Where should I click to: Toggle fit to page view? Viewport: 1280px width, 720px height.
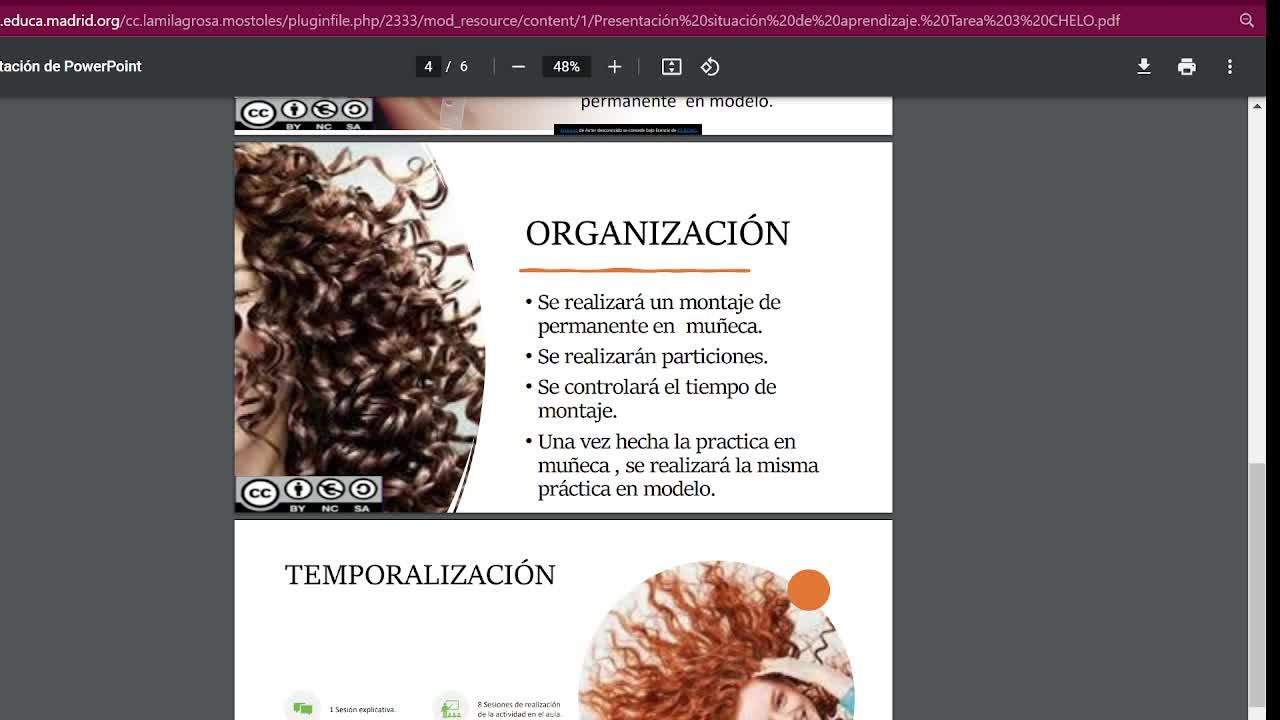point(671,66)
